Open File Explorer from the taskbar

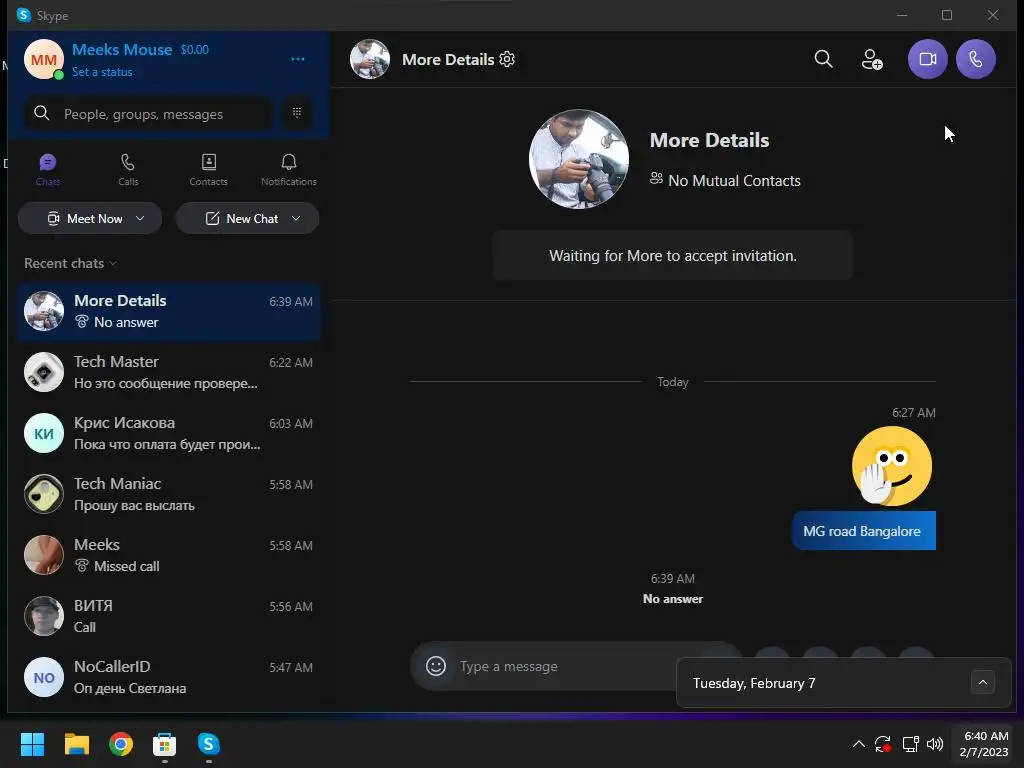click(76, 743)
